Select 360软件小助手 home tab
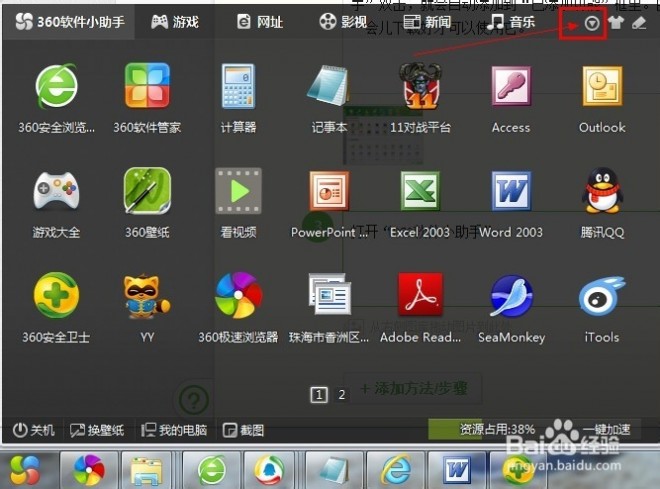This screenshot has height=489, width=660. pyautogui.click(x=69, y=21)
